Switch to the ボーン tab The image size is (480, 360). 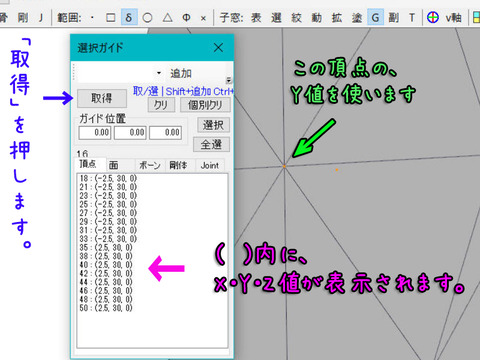pyautogui.click(x=150, y=165)
